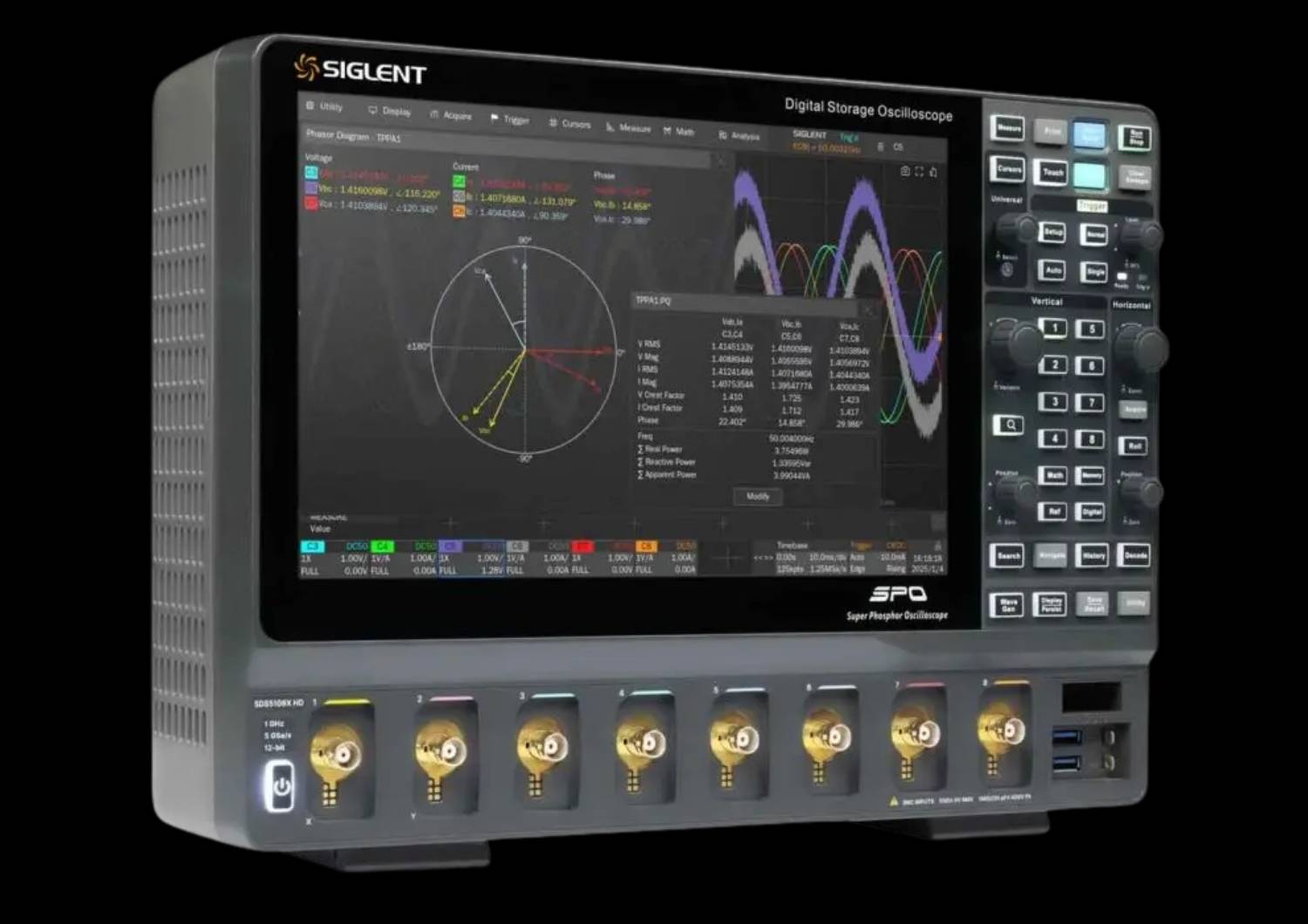Screen dimensions: 1308x924
Task: Select the orange swatch in Current legend
Action: (459, 212)
